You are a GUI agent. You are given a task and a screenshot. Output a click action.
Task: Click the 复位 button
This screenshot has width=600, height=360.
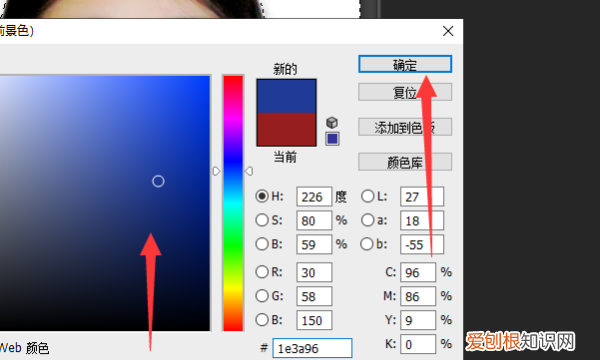(x=405, y=92)
